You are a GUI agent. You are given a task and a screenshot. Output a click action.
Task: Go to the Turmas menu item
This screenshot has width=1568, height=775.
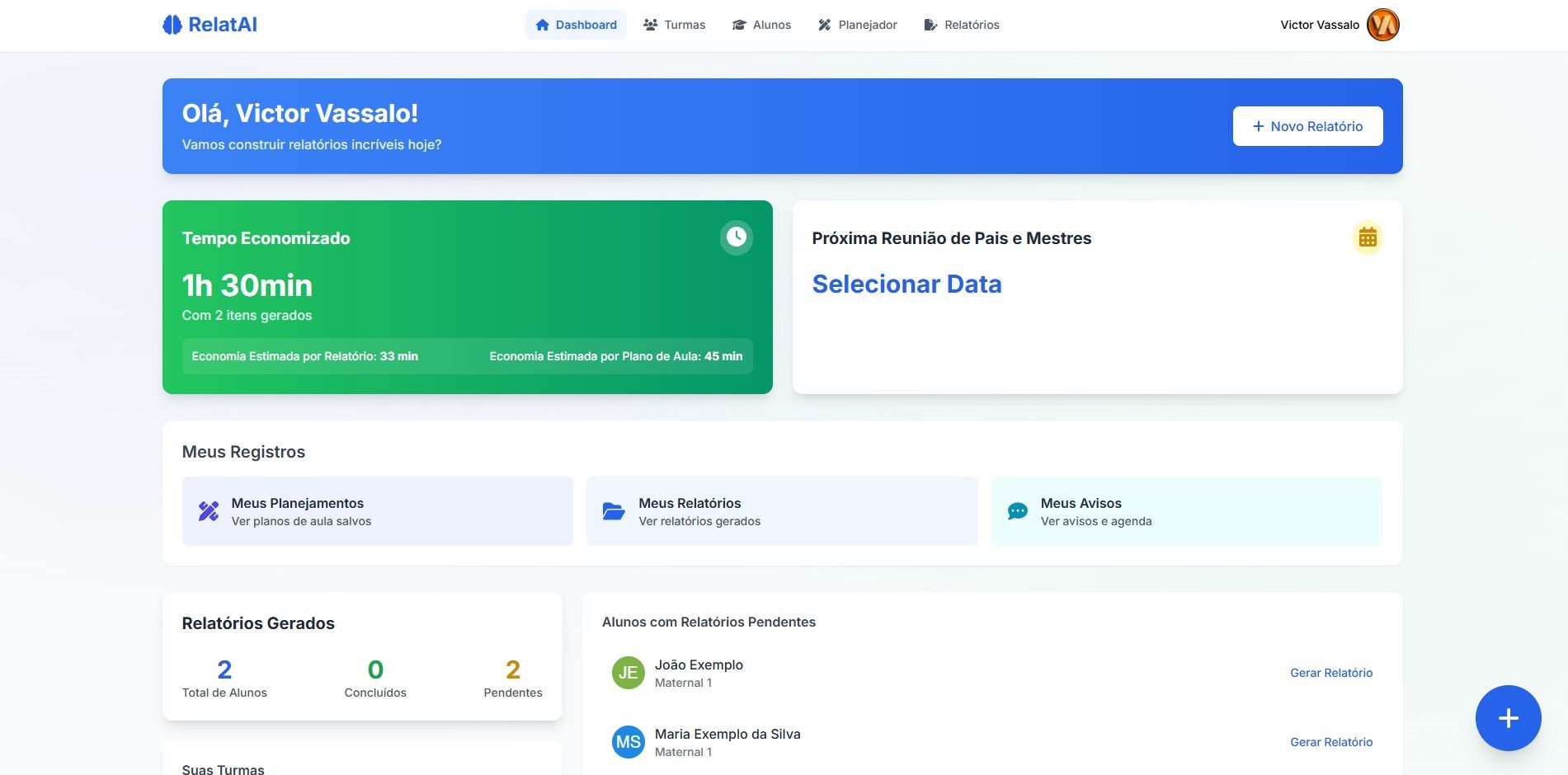[674, 25]
